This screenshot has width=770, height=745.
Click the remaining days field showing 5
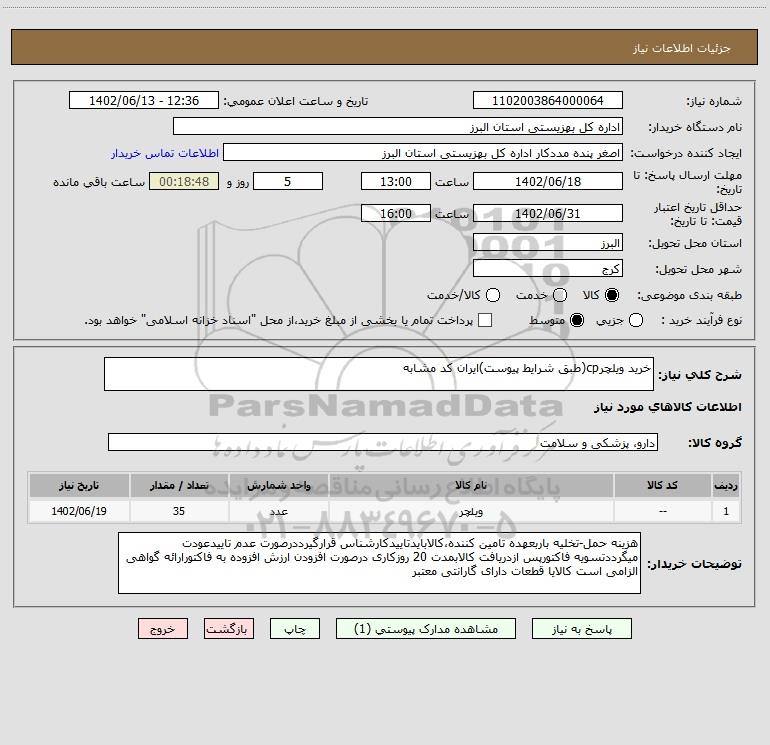[x=288, y=181]
